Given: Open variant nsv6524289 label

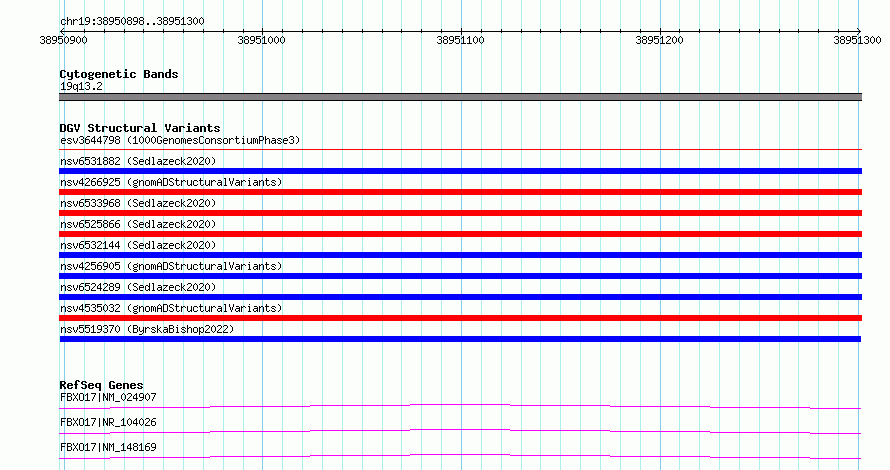Looking at the screenshot, I should tap(138, 287).
